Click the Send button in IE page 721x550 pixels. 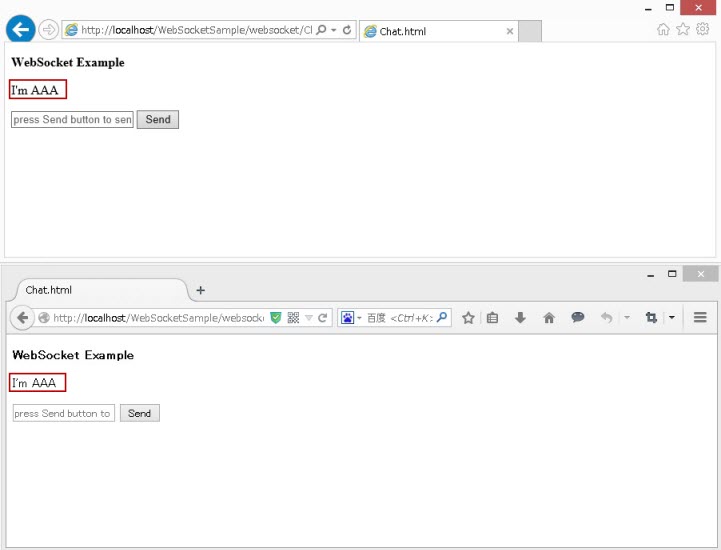158,120
